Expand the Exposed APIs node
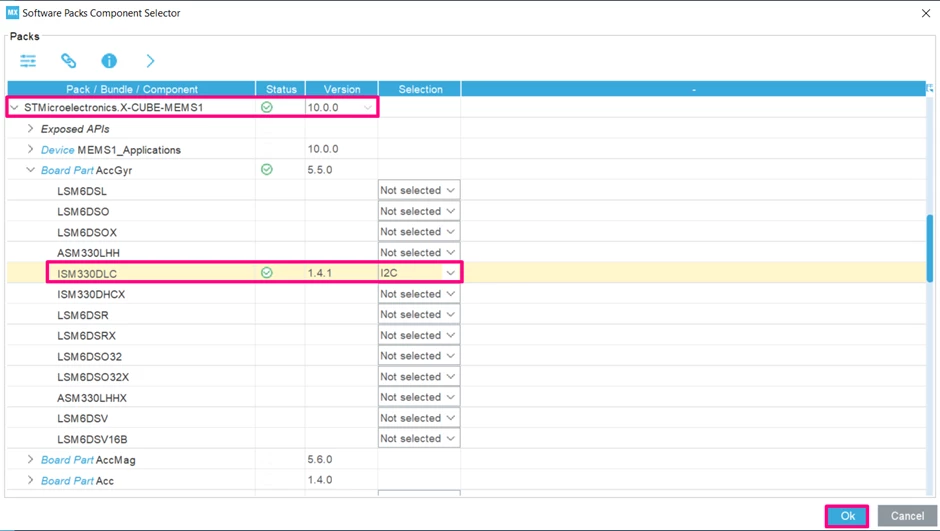 31,128
